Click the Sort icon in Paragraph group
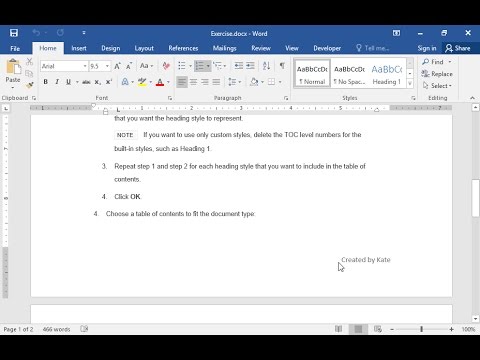The height and width of the screenshot is (360, 480). point(266,66)
